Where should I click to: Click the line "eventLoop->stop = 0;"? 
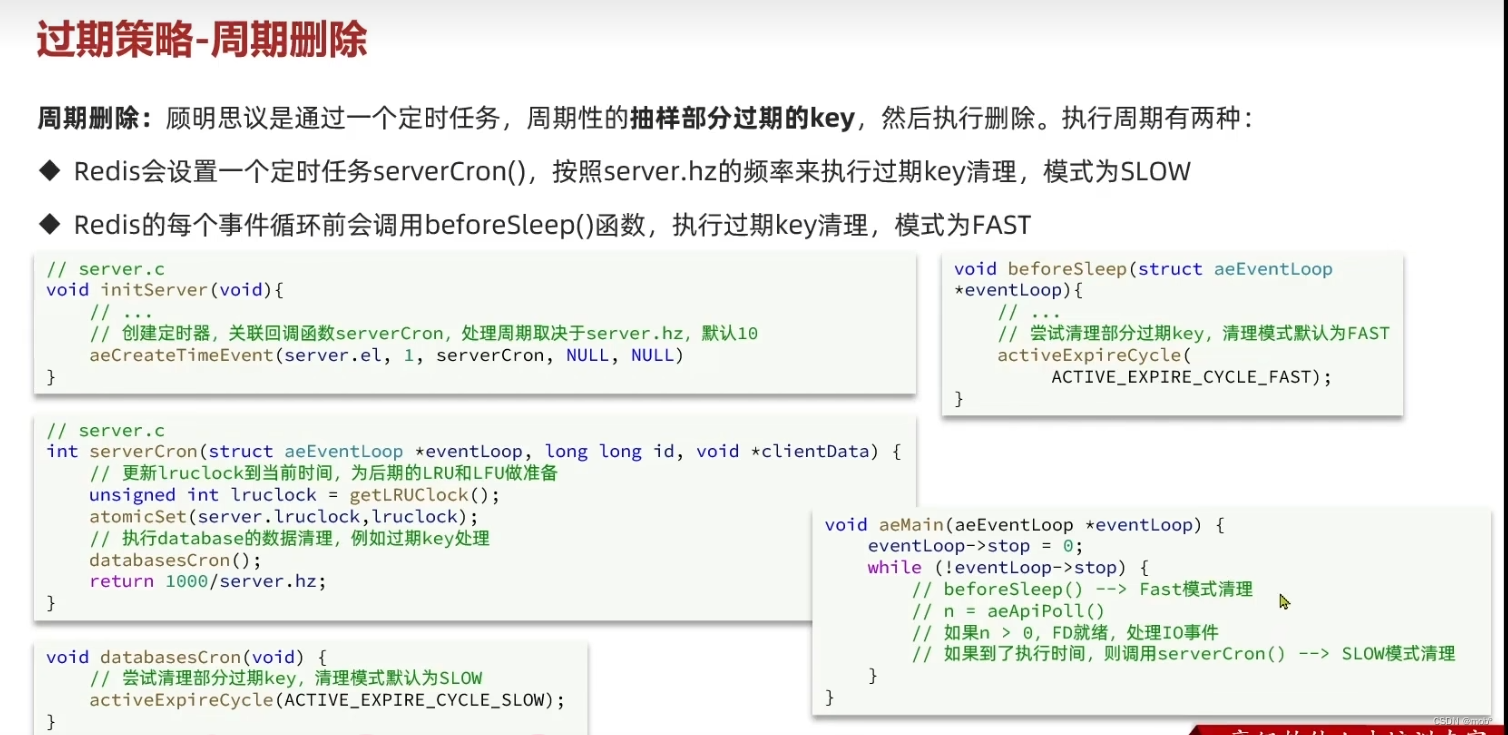[x=976, y=546]
